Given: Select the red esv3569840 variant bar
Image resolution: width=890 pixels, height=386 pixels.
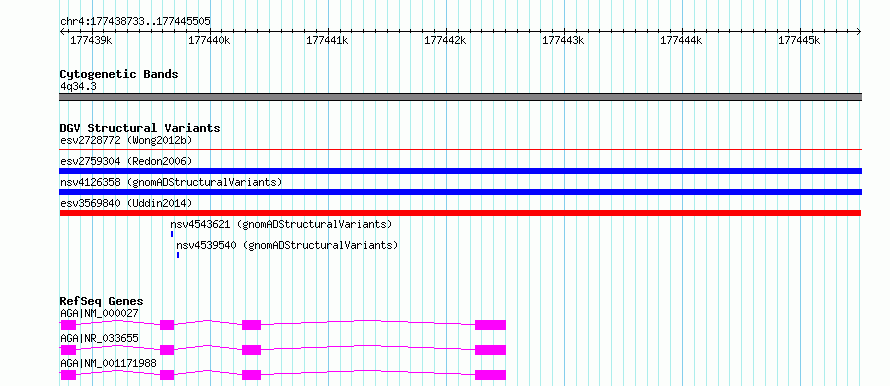Looking at the screenshot, I should (x=460, y=213).
